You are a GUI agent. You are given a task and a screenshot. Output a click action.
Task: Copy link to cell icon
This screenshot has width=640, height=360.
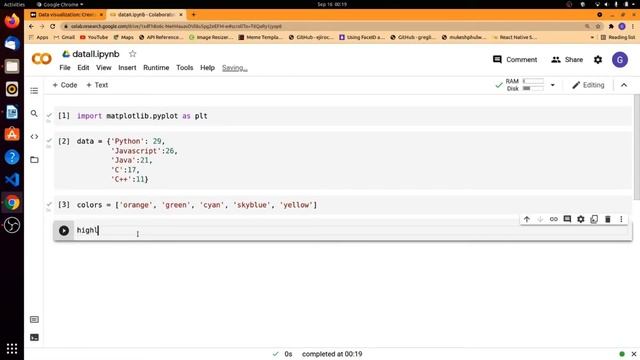(x=553, y=219)
